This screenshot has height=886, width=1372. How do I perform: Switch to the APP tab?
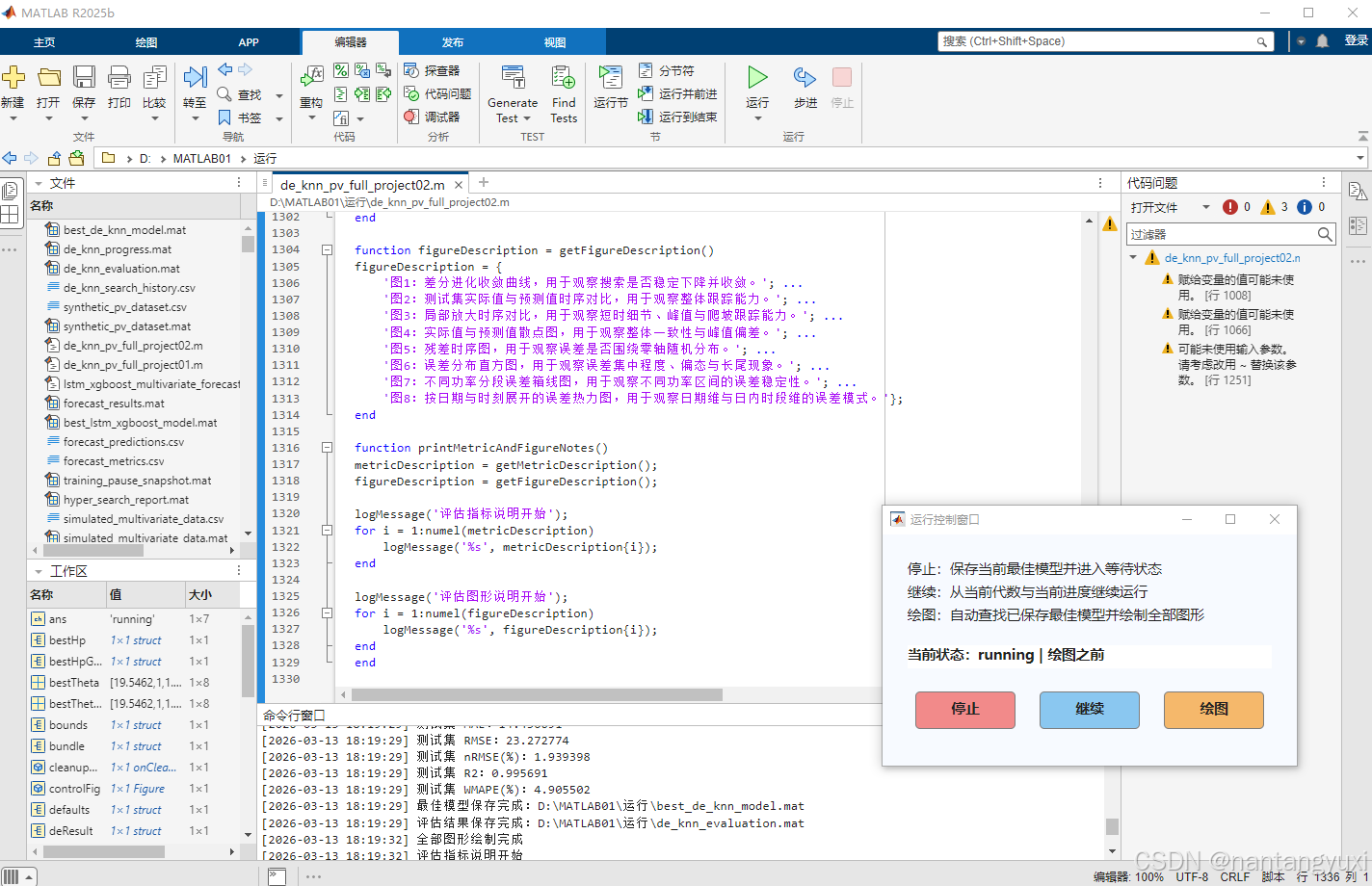249,42
